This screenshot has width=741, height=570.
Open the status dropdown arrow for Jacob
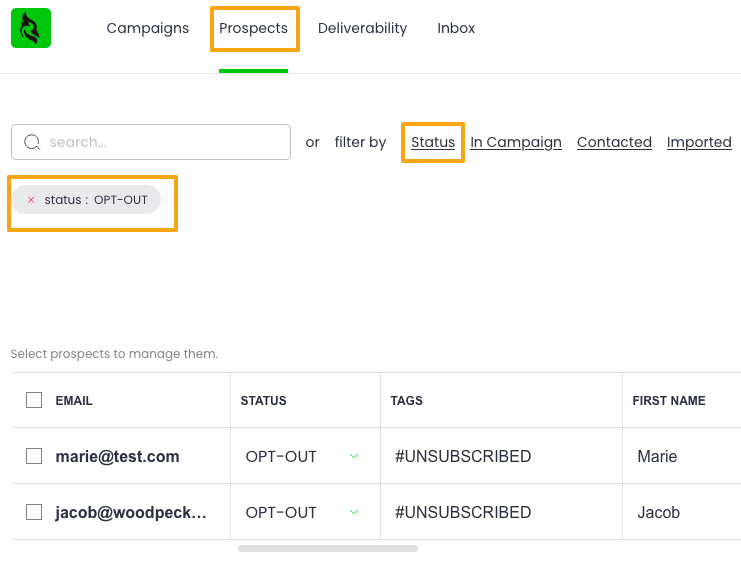coord(353,512)
